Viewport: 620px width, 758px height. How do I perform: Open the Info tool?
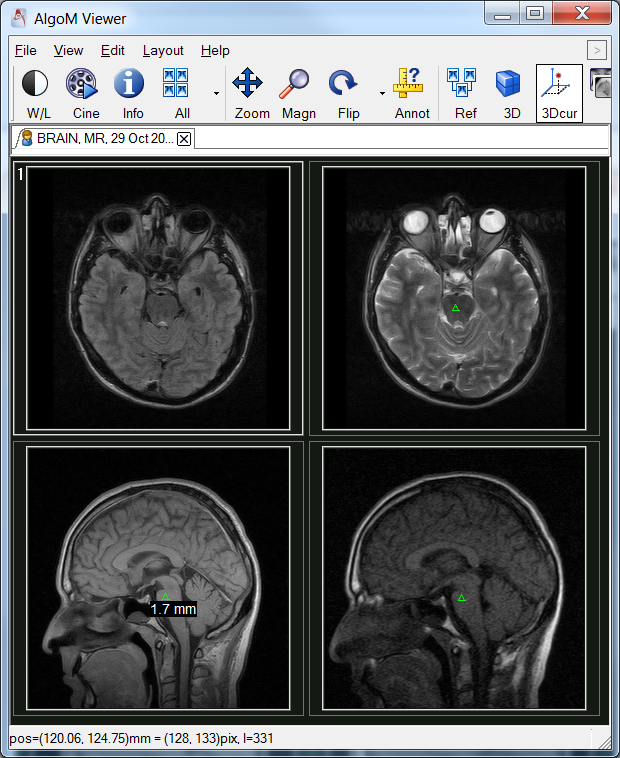[131, 94]
